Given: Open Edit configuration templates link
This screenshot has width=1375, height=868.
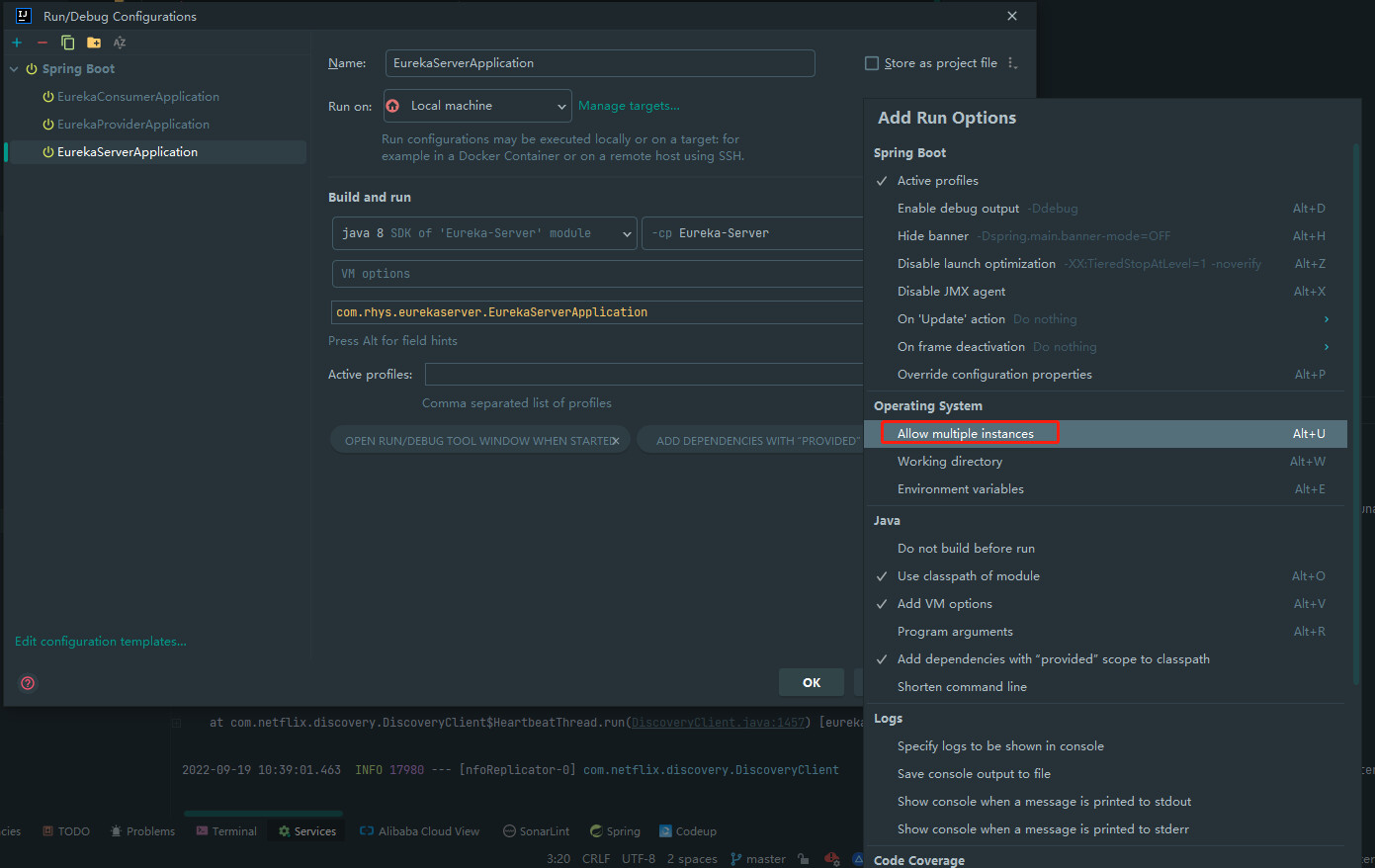Looking at the screenshot, I should (101, 642).
